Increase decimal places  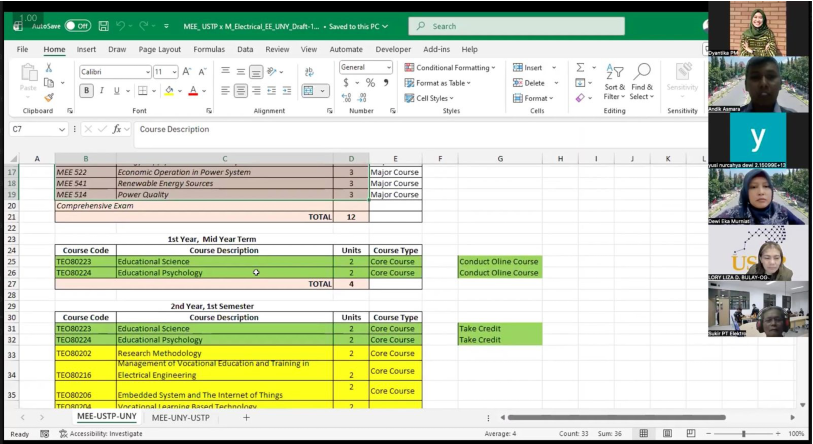coord(346,97)
